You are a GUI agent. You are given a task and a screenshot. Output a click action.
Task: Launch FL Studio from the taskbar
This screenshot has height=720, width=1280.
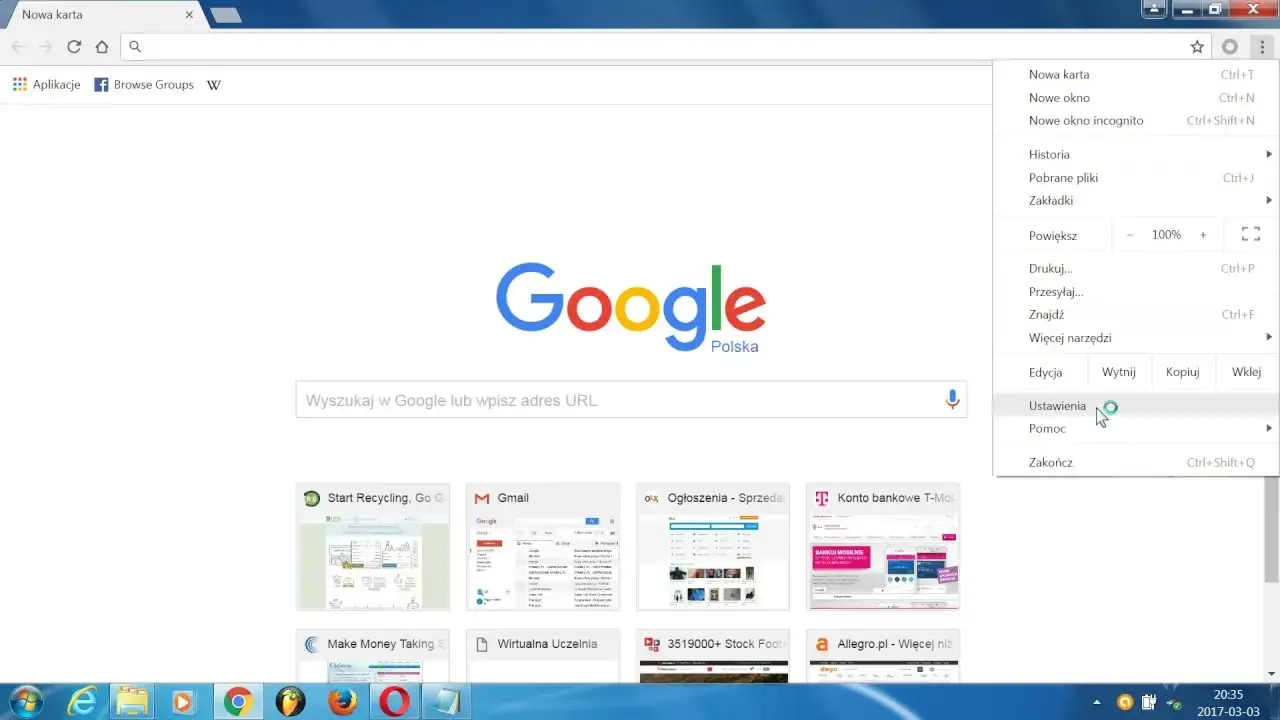(x=290, y=701)
